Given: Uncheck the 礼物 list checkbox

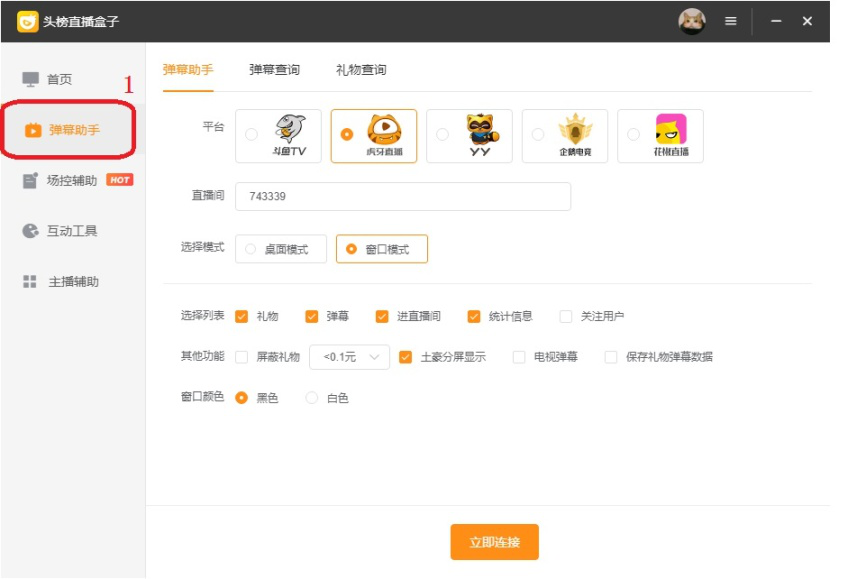Looking at the screenshot, I should pos(241,316).
